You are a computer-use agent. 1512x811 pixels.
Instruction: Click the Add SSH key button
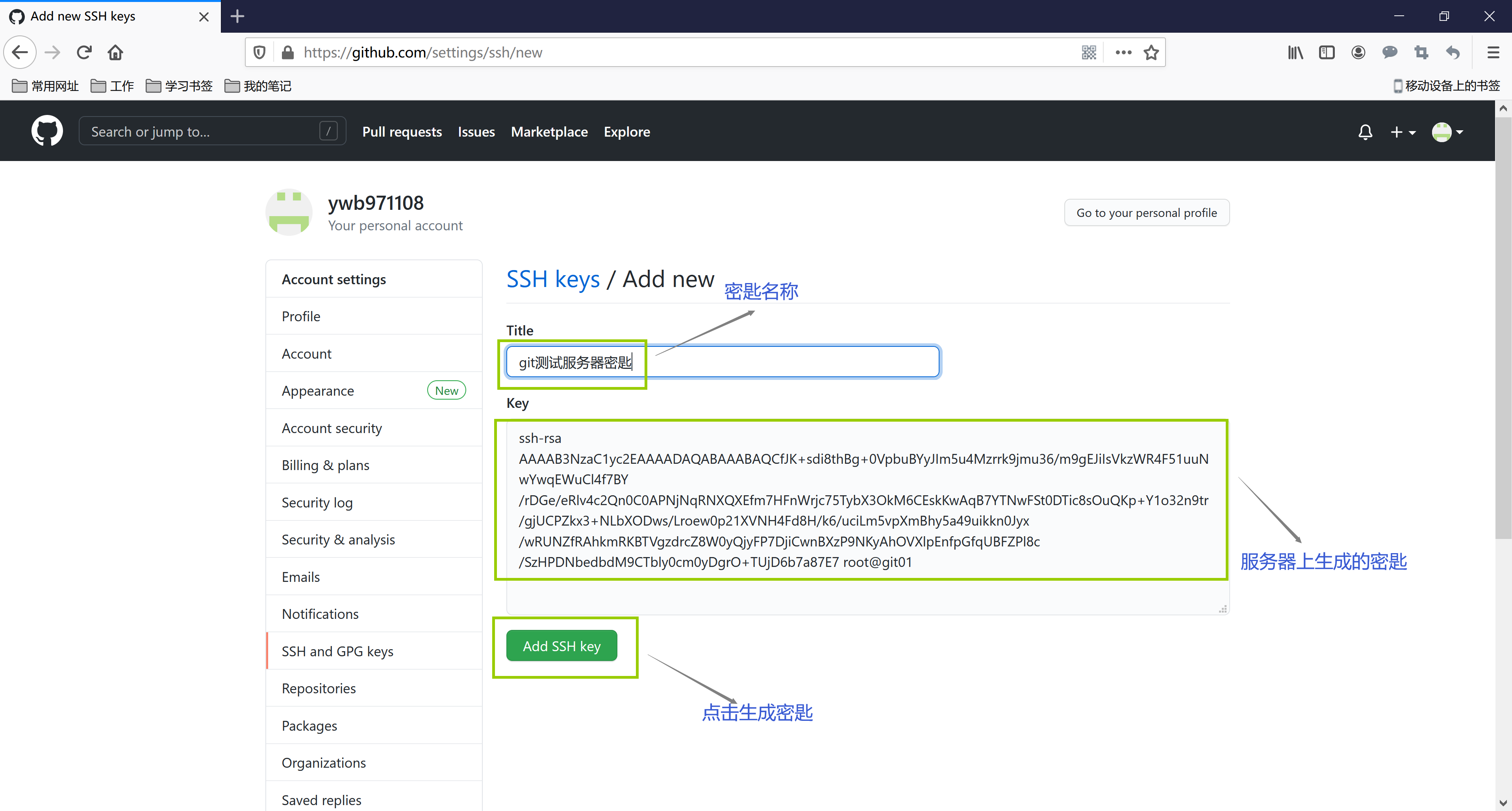[561, 646]
